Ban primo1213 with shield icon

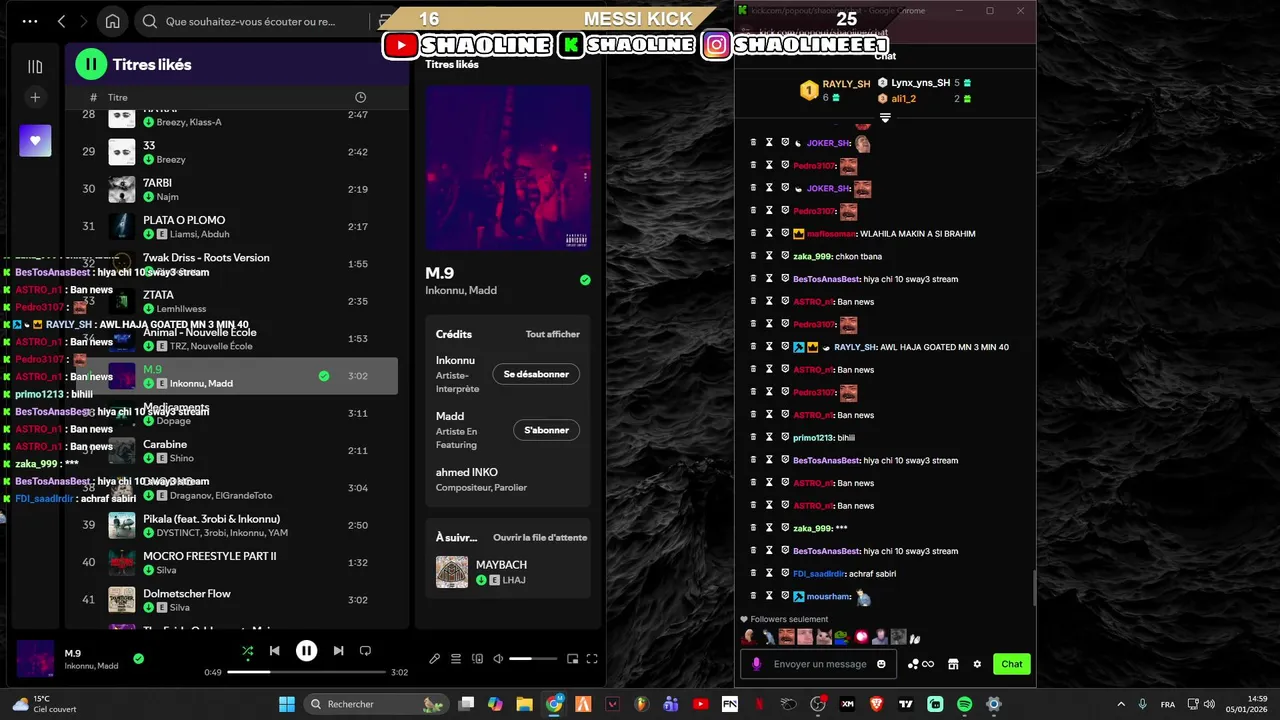pos(785,437)
